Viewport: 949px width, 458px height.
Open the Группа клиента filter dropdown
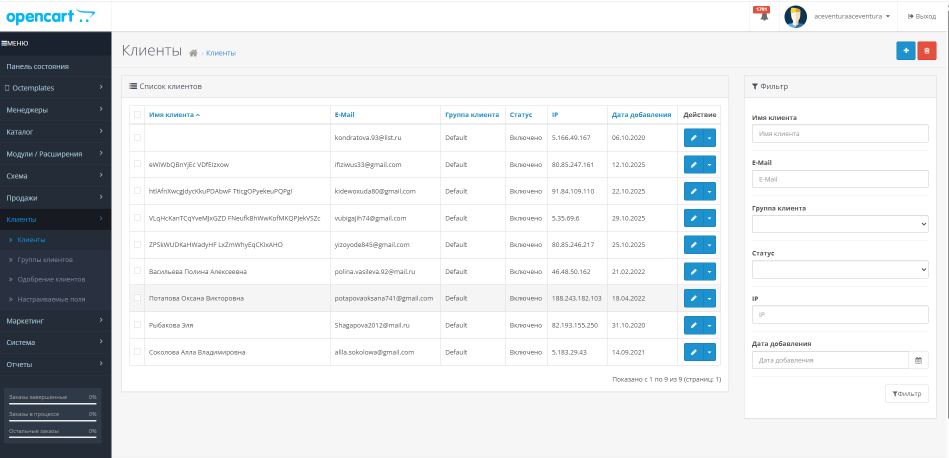840,224
